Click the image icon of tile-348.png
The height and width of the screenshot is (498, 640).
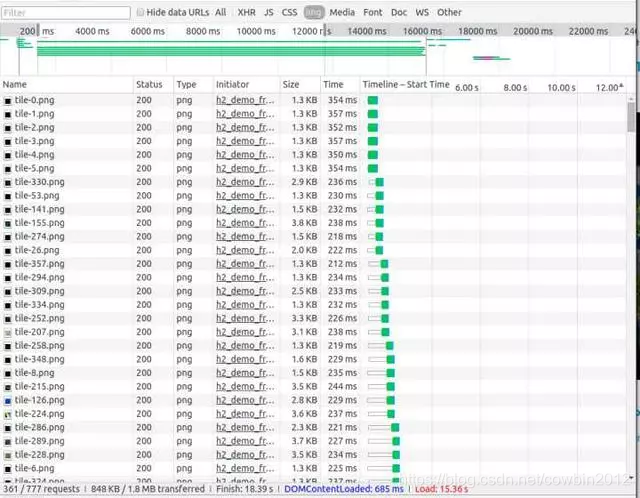point(8,360)
